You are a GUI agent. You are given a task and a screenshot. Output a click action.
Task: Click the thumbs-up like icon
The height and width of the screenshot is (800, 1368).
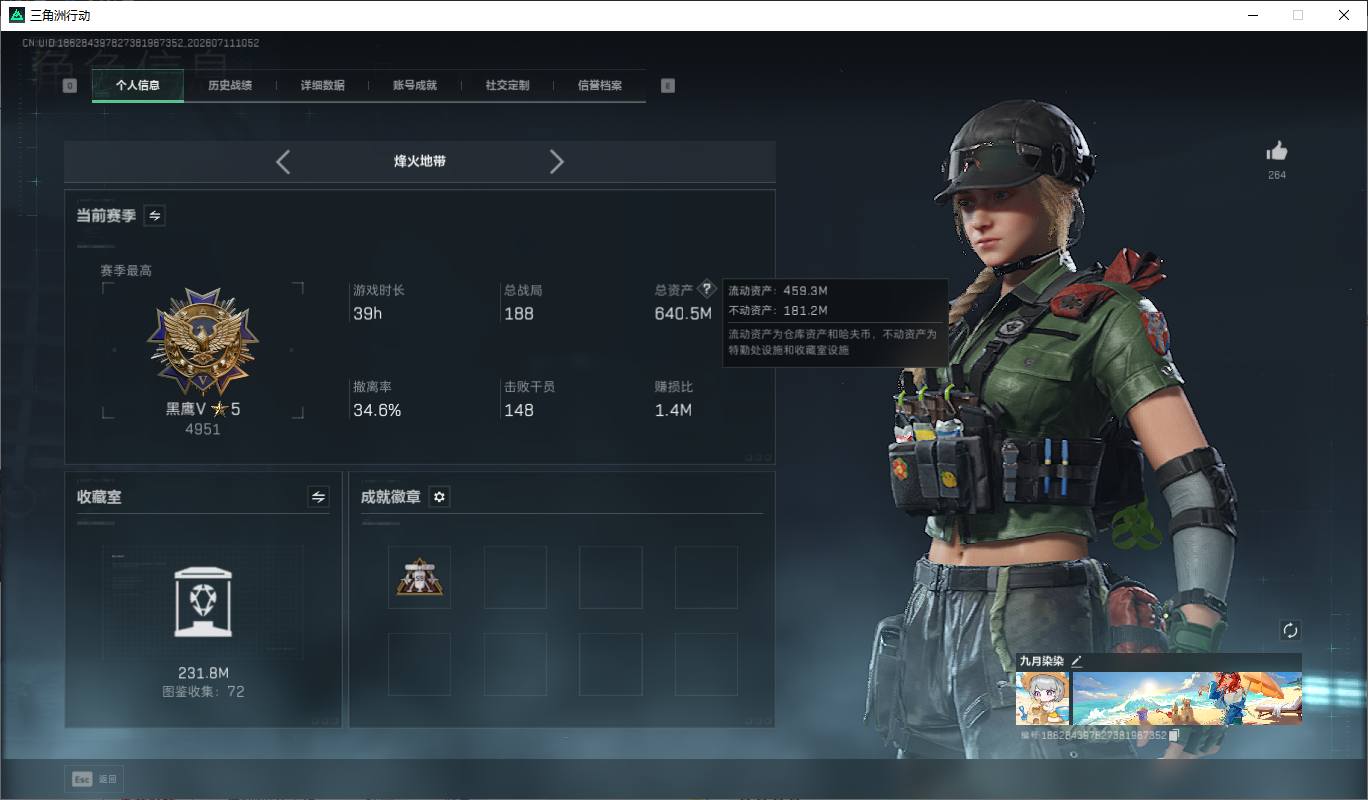[1277, 151]
